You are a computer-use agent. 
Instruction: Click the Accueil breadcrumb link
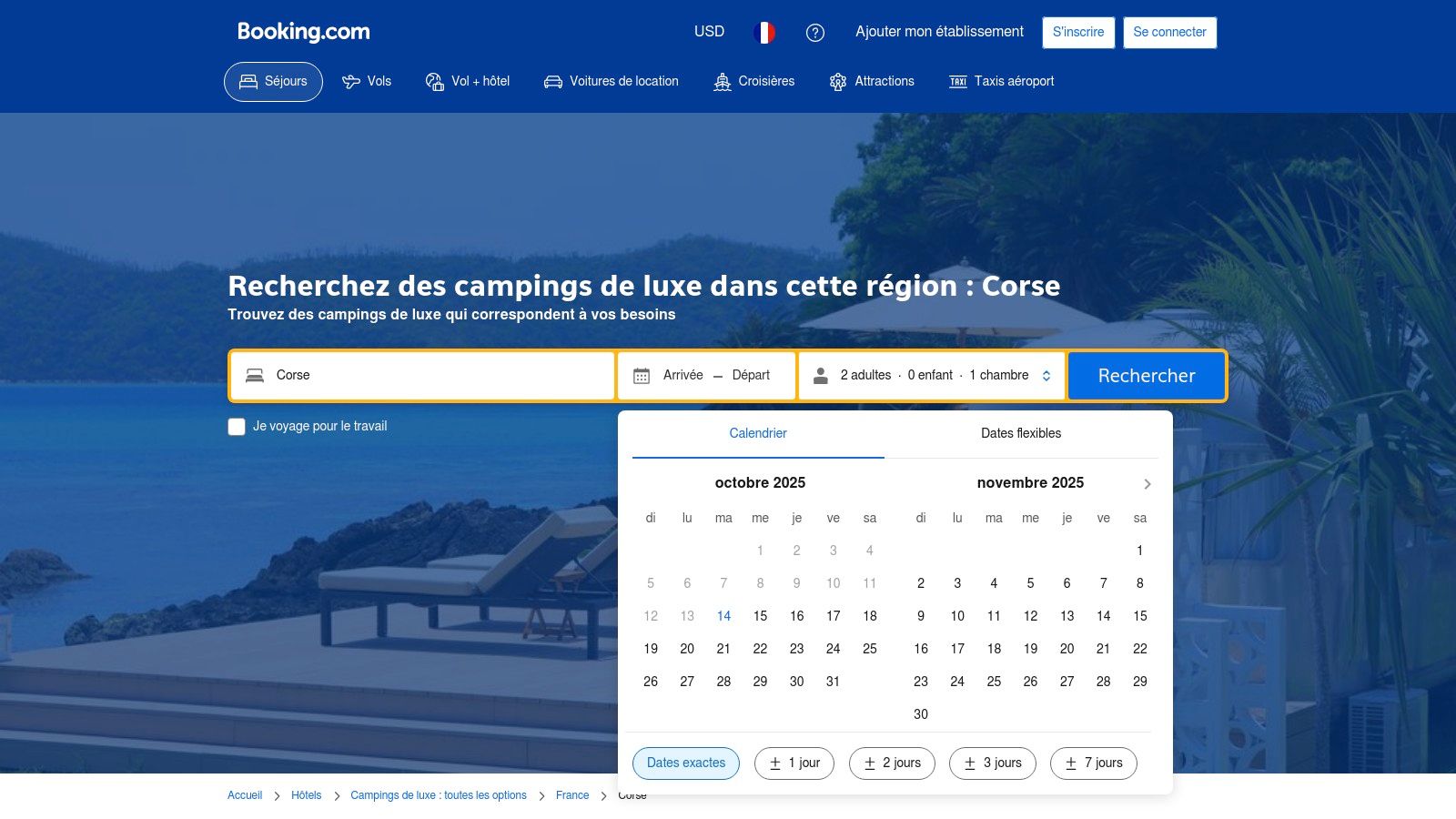[245, 795]
